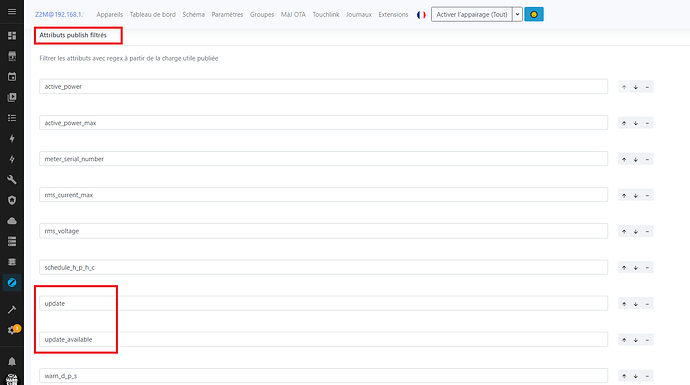
Task: Click into the meter_serial_number field
Action: click(x=323, y=159)
